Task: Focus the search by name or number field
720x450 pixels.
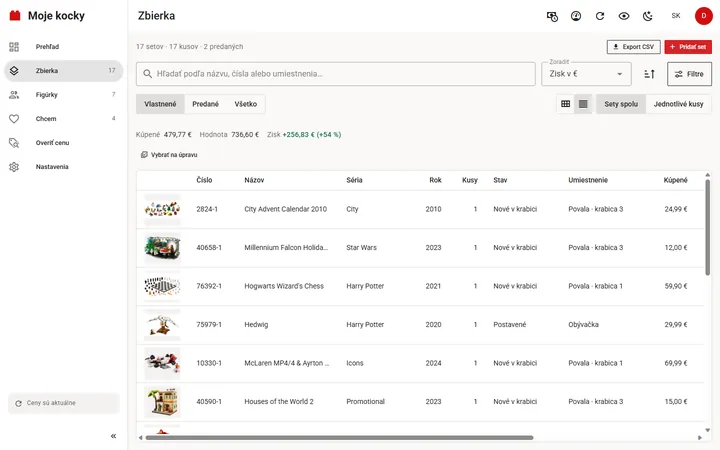Action: [x=336, y=74]
